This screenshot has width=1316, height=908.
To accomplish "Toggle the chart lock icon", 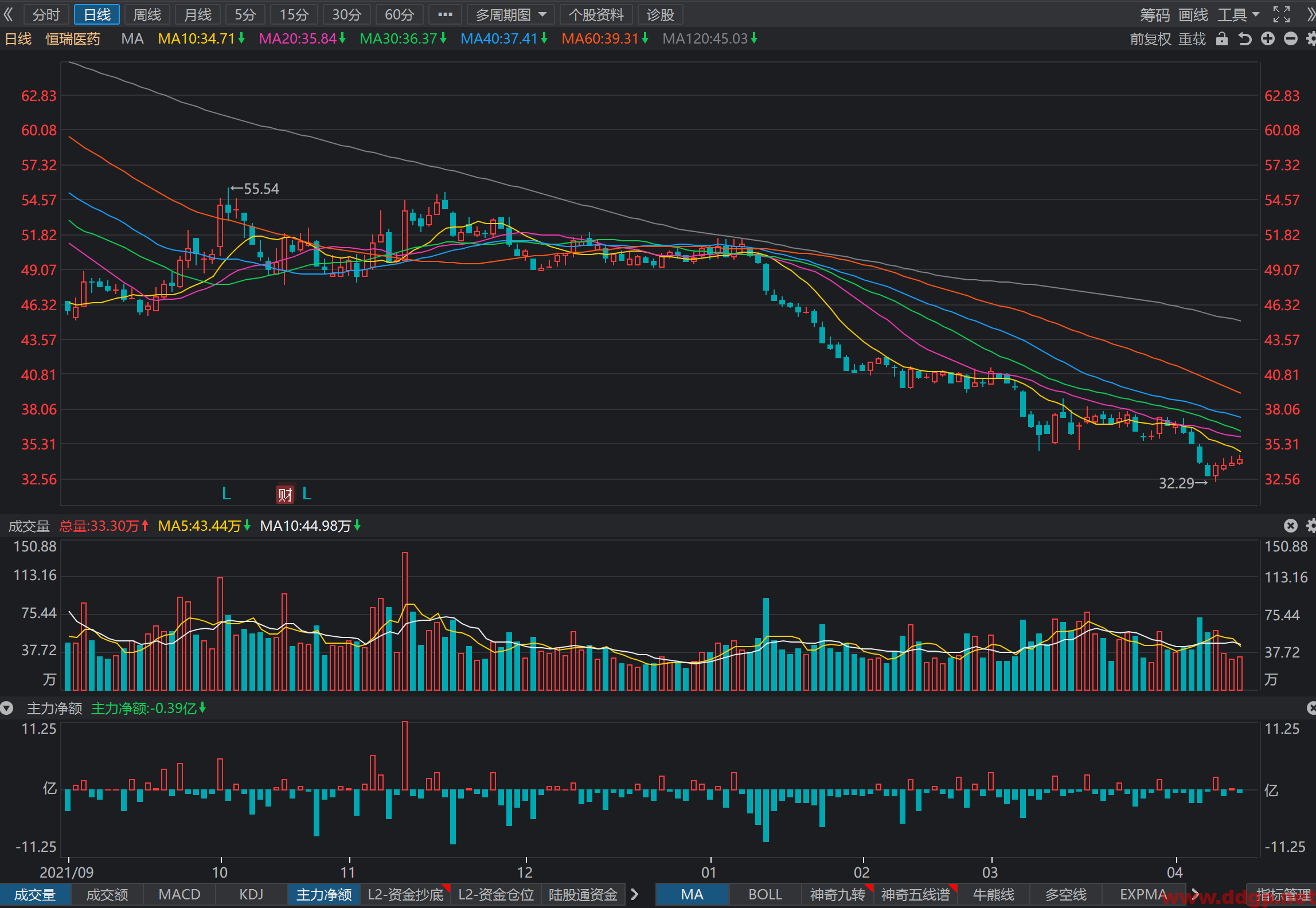I will (x=1222, y=39).
